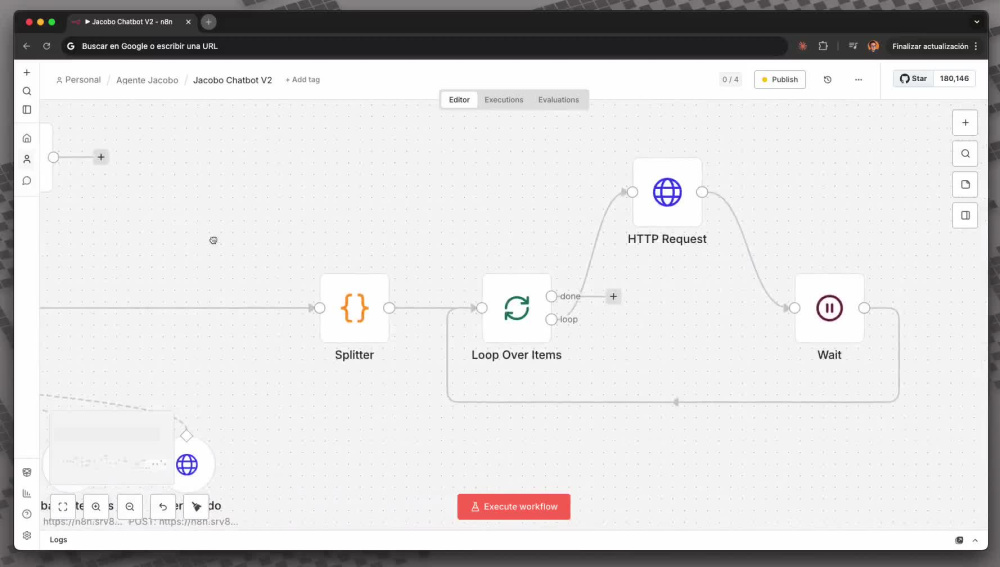Click the plus after the done output
Screen dimensions: 1000x567
[x=613, y=296]
